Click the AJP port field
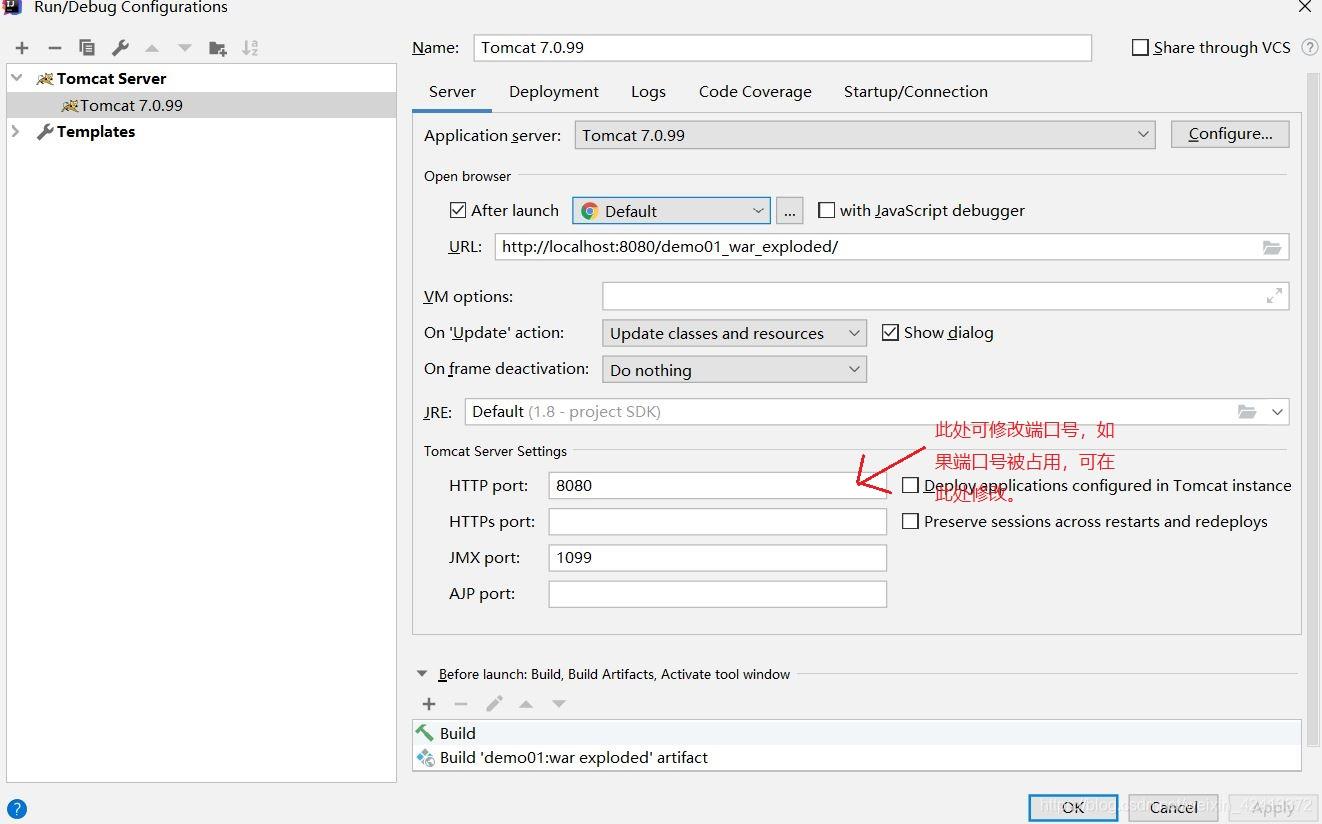 (x=717, y=593)
